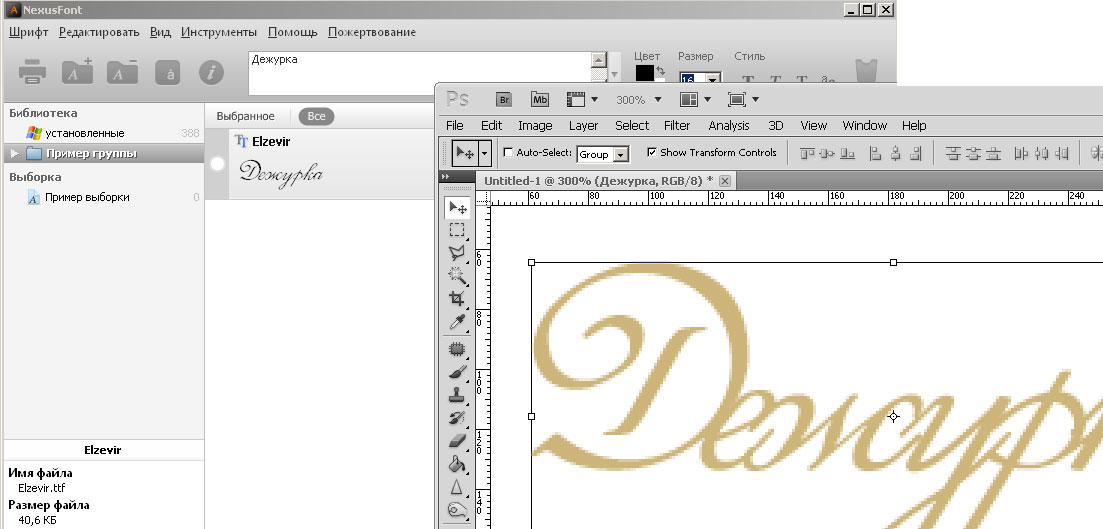Uncheck Show Transform Controls
Image resolution: width=1103 pixels, height=529 pixels.
652,153
